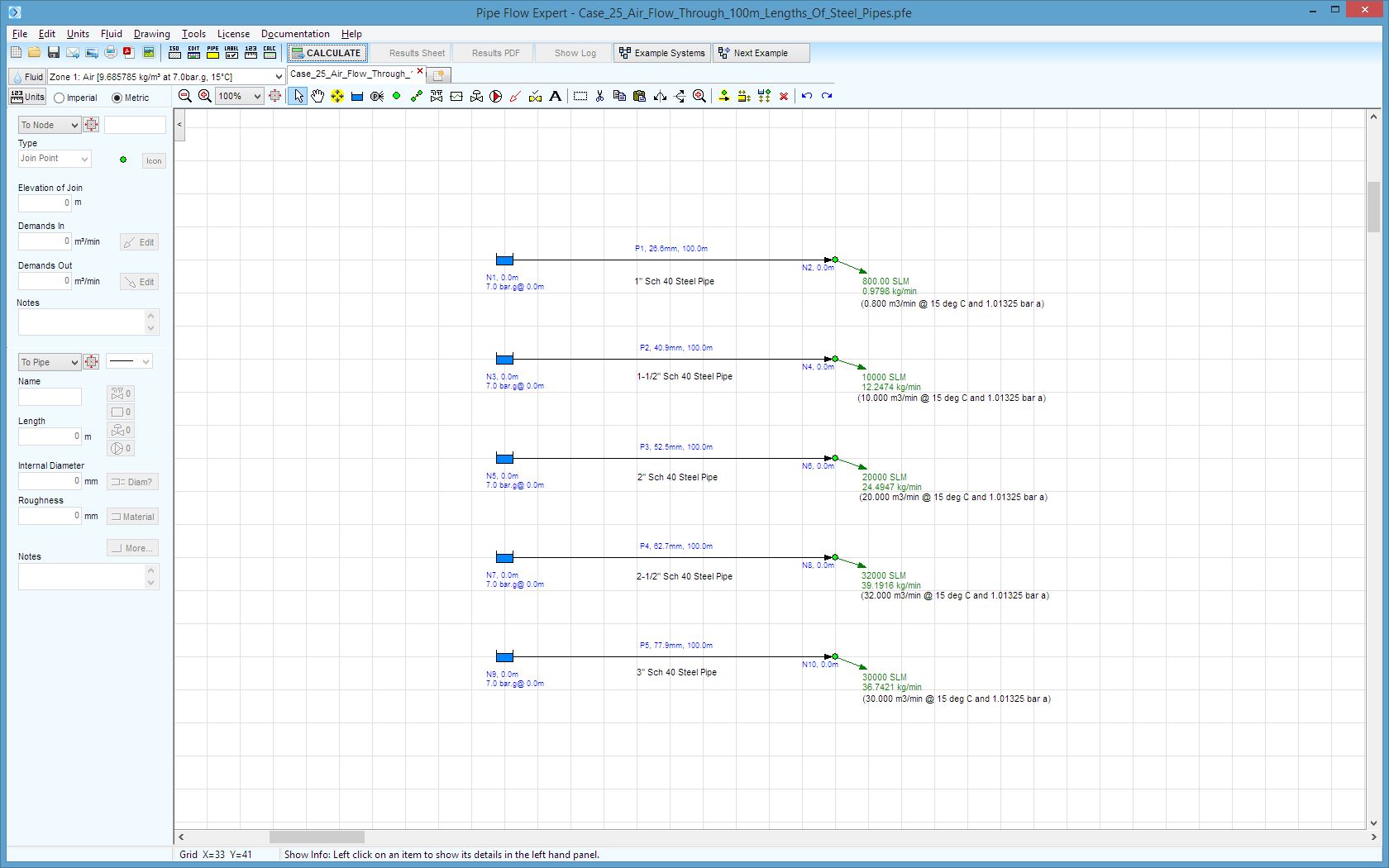Open the Join Point type dropdown
Image resolution: width=1389 pixels, height=868 pixels.
[55, 159]
